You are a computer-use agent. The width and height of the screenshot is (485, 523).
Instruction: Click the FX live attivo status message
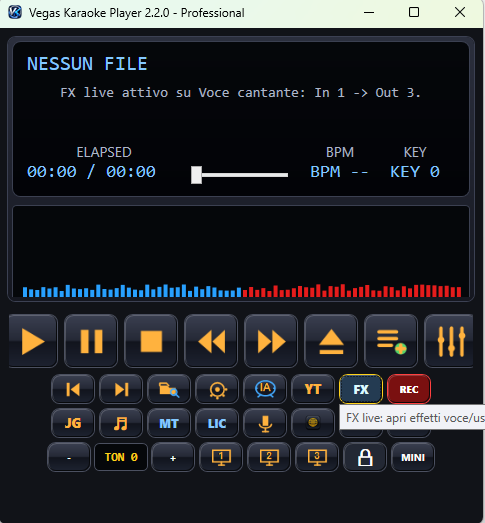click(x=240, y=93)
